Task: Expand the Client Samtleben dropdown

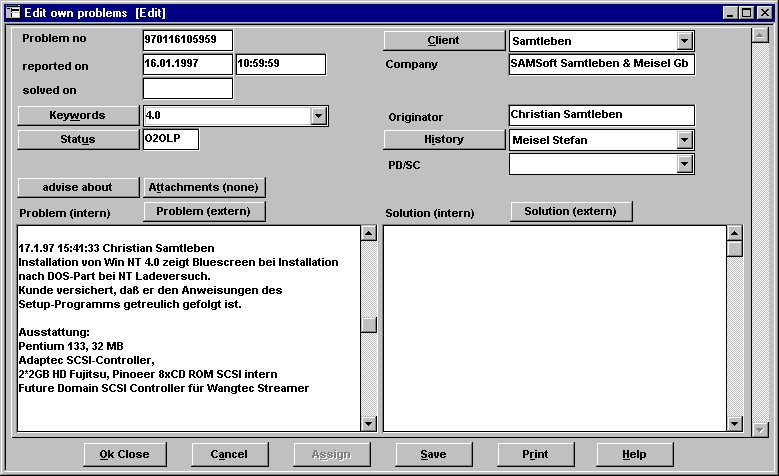Action: click(684, 41)
